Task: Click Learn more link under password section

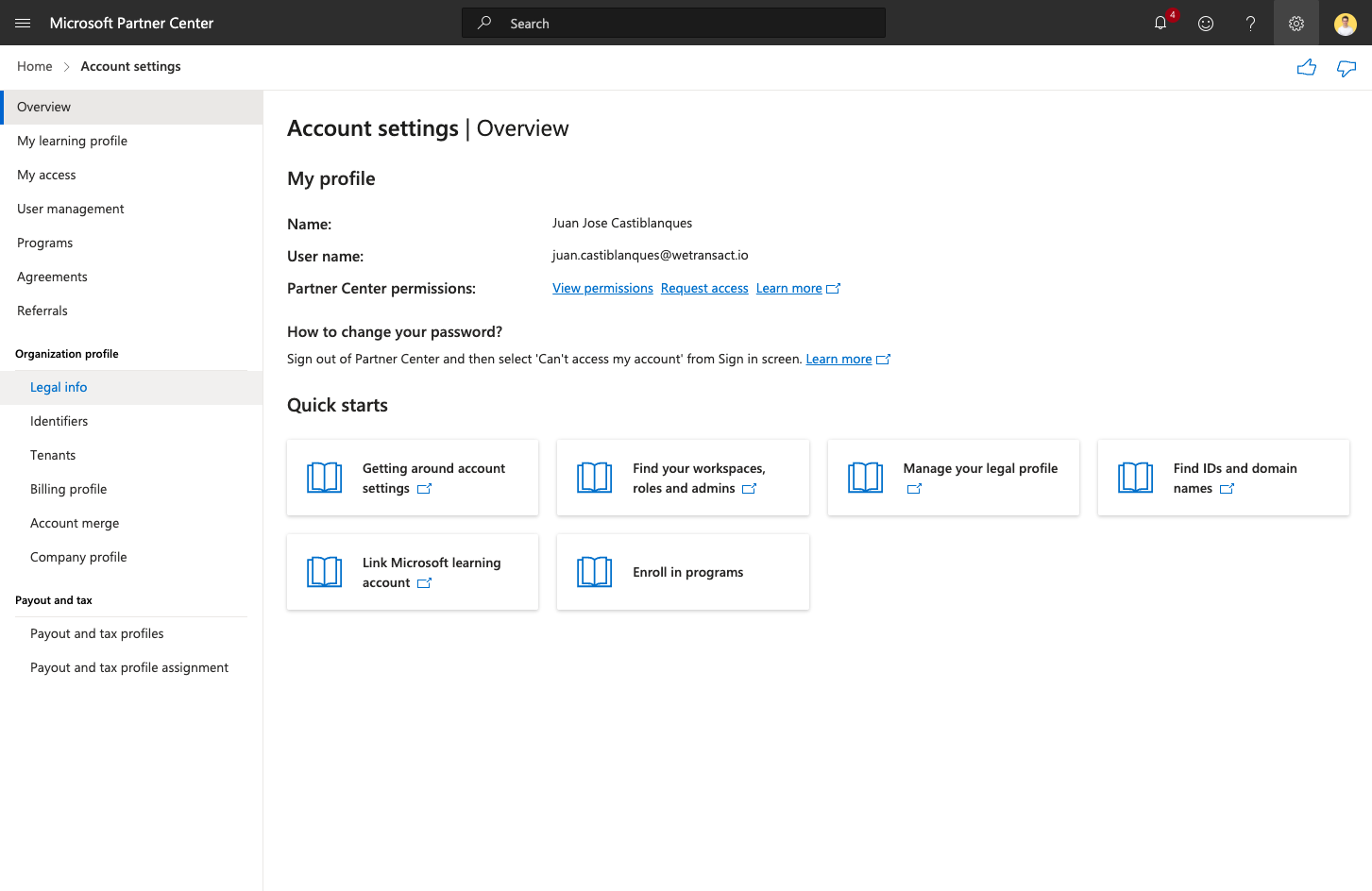Action: [838, 359]
